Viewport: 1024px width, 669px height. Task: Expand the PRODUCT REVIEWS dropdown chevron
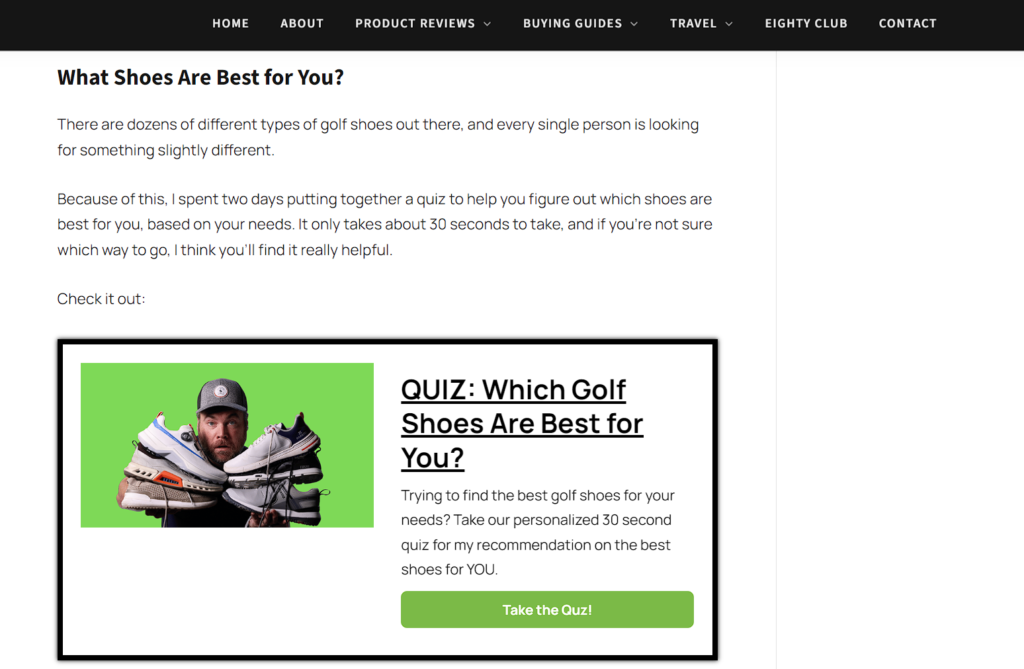[x=488, y=23]
